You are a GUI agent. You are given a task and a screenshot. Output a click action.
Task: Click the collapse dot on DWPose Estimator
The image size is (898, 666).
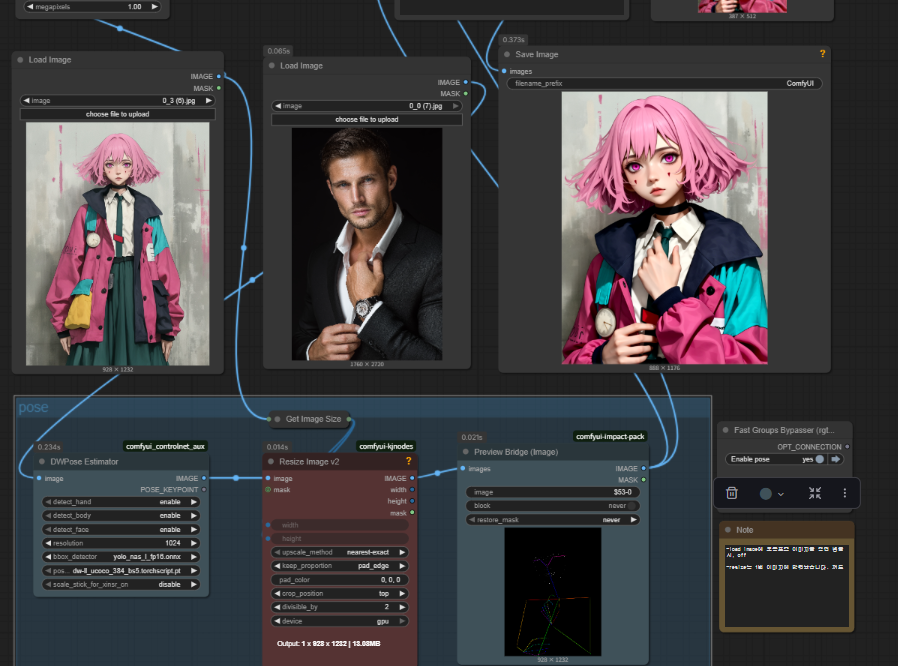[43, 462]
